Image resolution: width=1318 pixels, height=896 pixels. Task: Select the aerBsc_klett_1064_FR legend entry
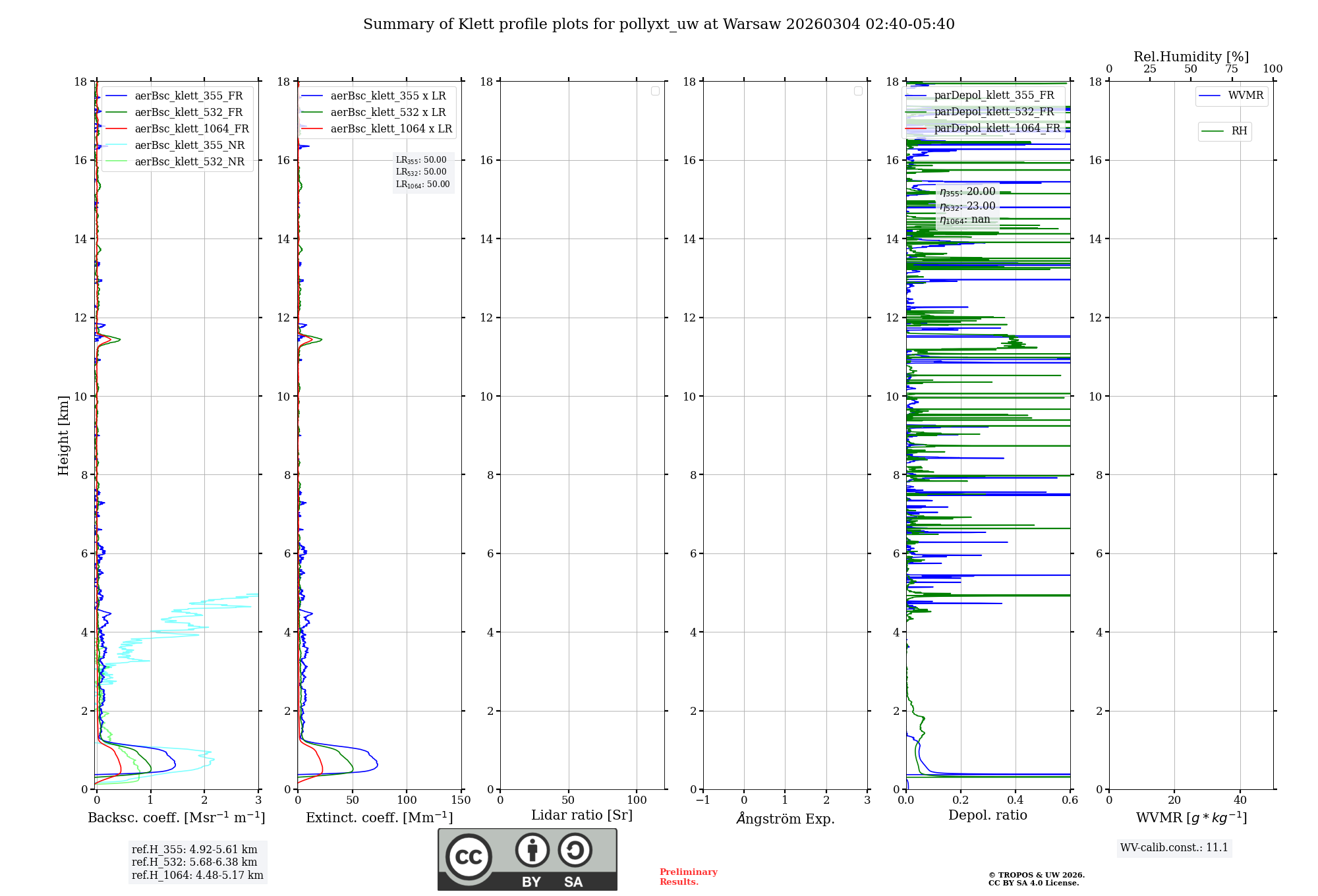(x=191, y=128)
